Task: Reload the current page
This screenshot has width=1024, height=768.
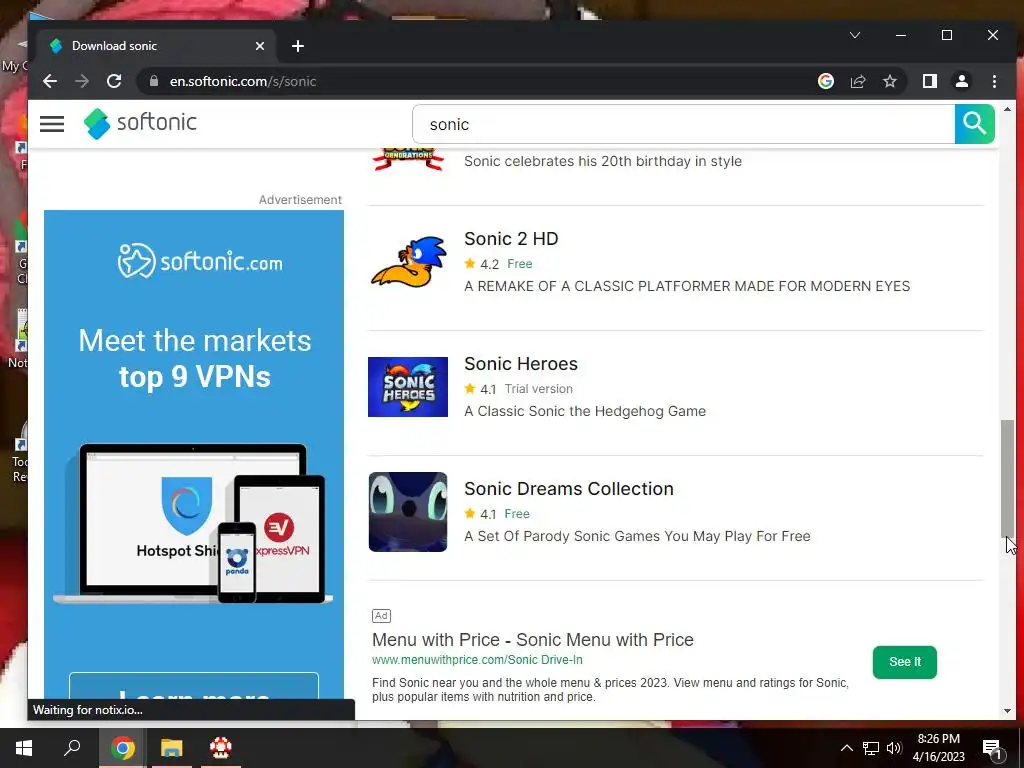Action: (114, 81)
